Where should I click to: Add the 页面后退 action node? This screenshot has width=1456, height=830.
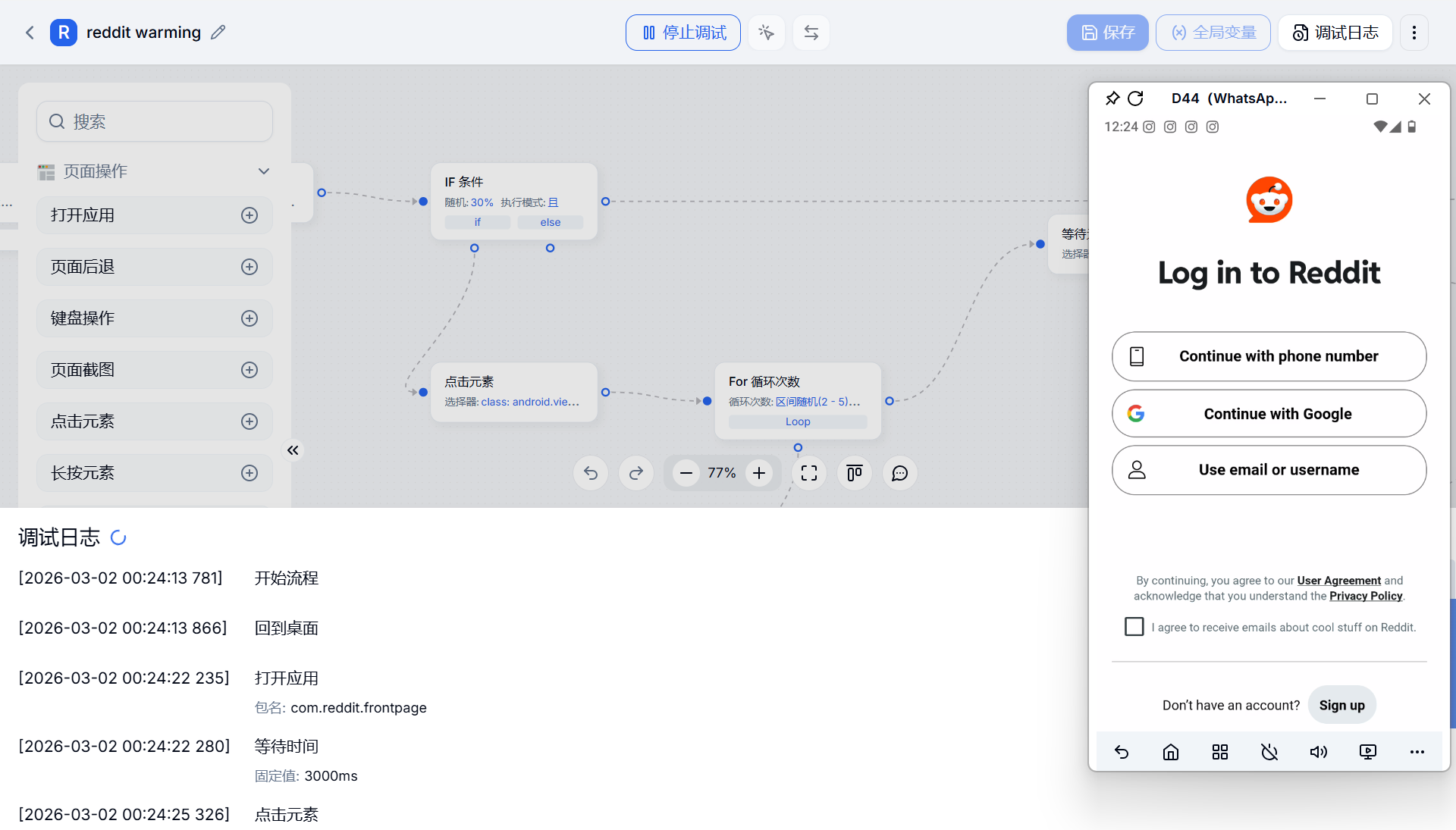249,267
